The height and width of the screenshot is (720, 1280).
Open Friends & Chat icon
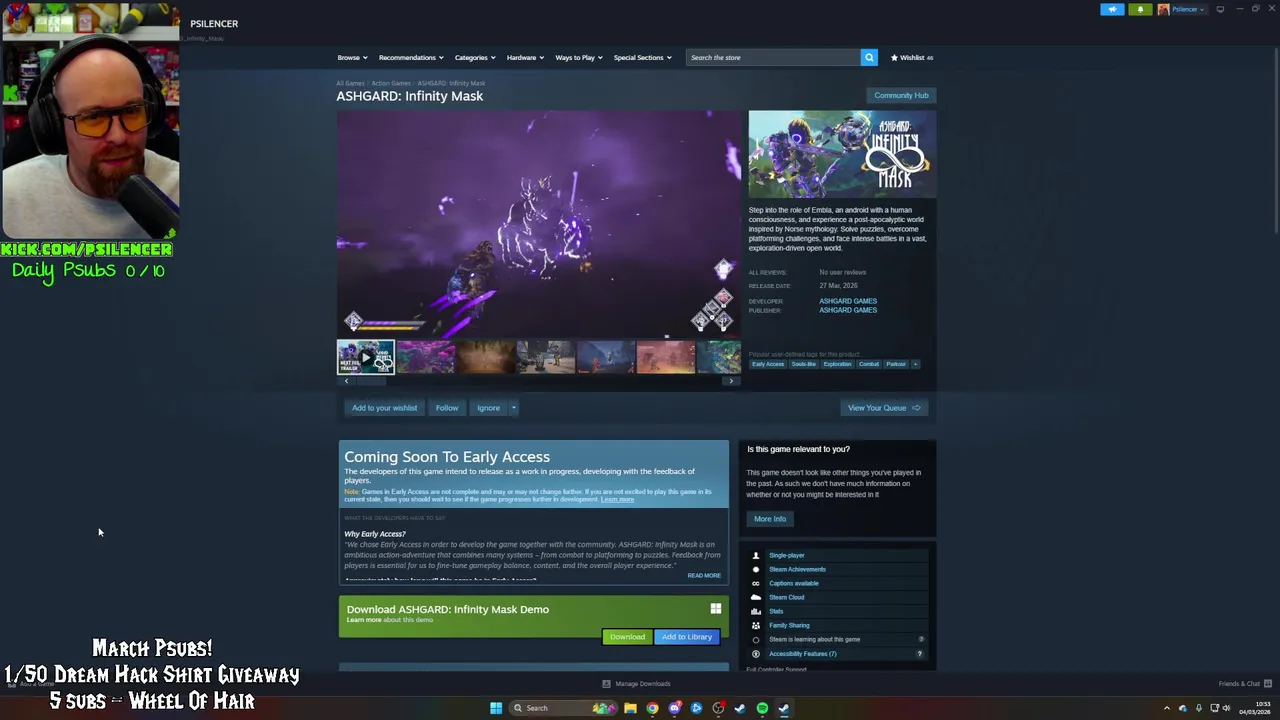1267,684
